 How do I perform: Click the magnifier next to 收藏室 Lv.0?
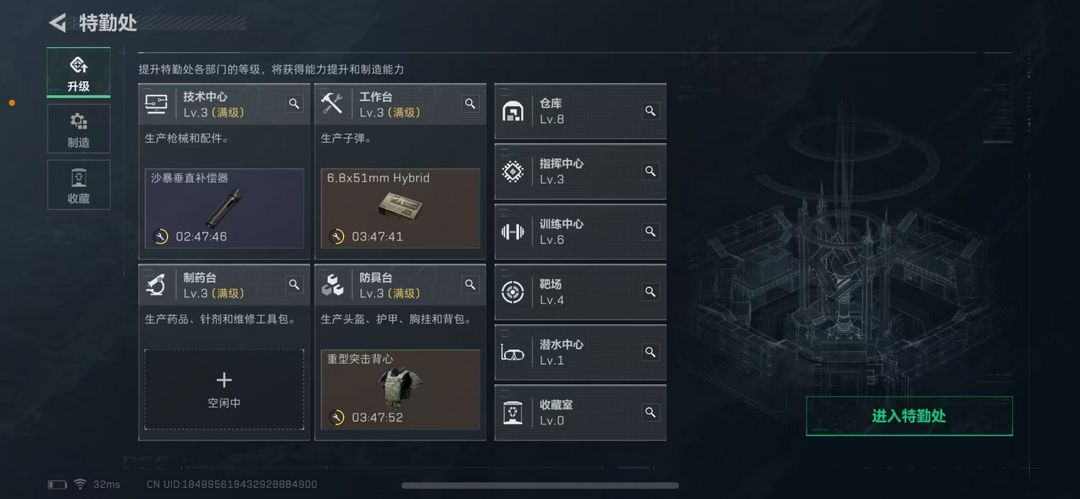coord(650,412)
